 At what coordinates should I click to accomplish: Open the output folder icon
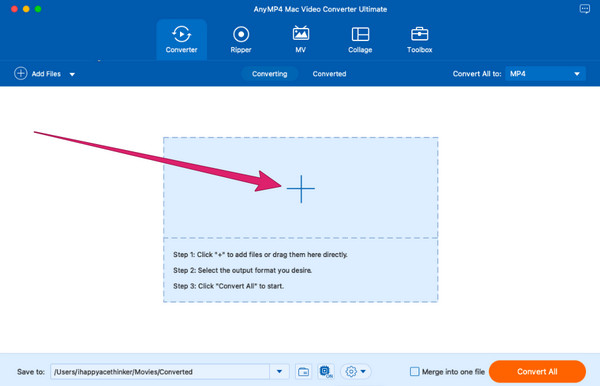303,371
